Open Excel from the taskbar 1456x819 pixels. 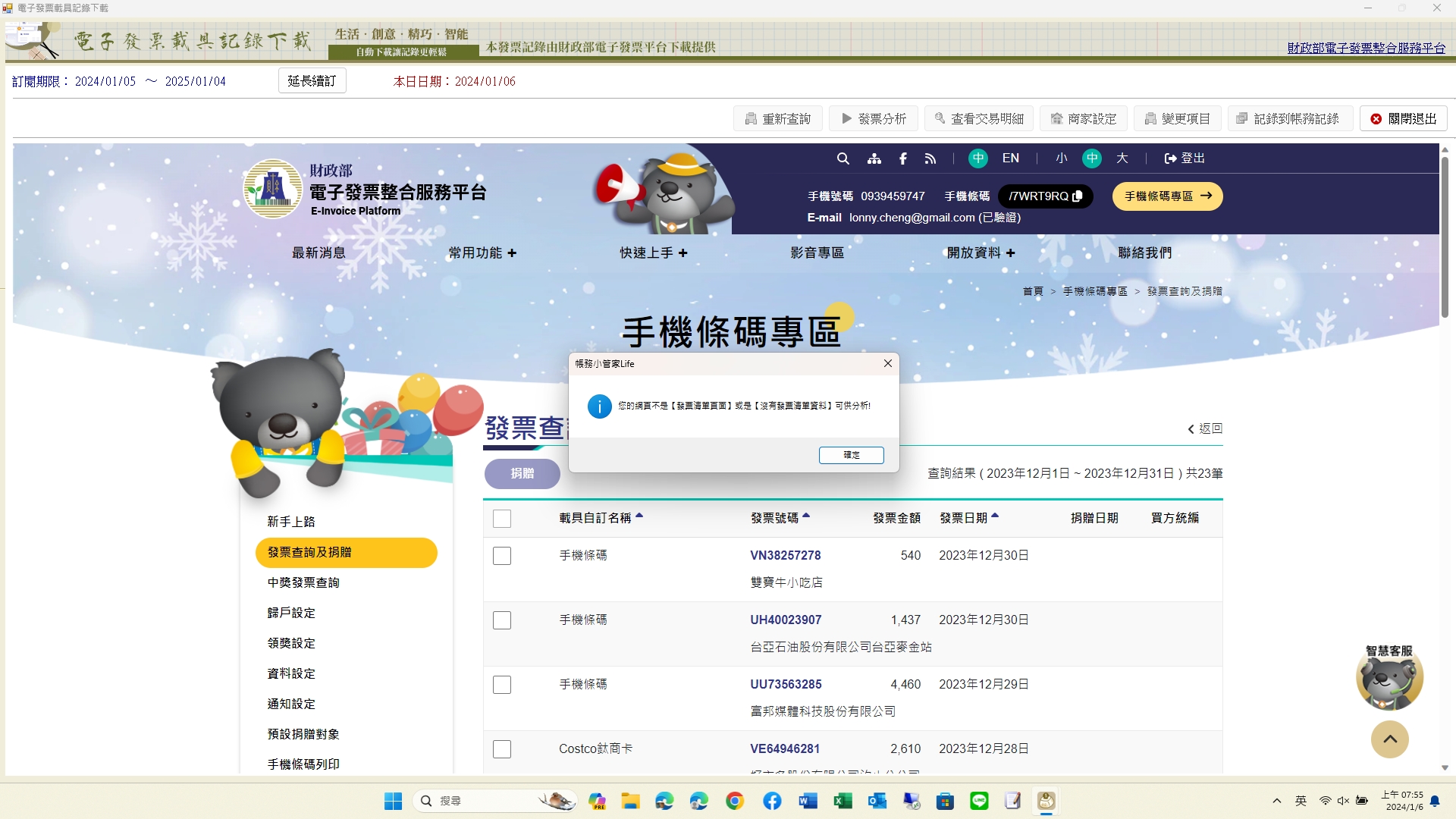point(843,801)
